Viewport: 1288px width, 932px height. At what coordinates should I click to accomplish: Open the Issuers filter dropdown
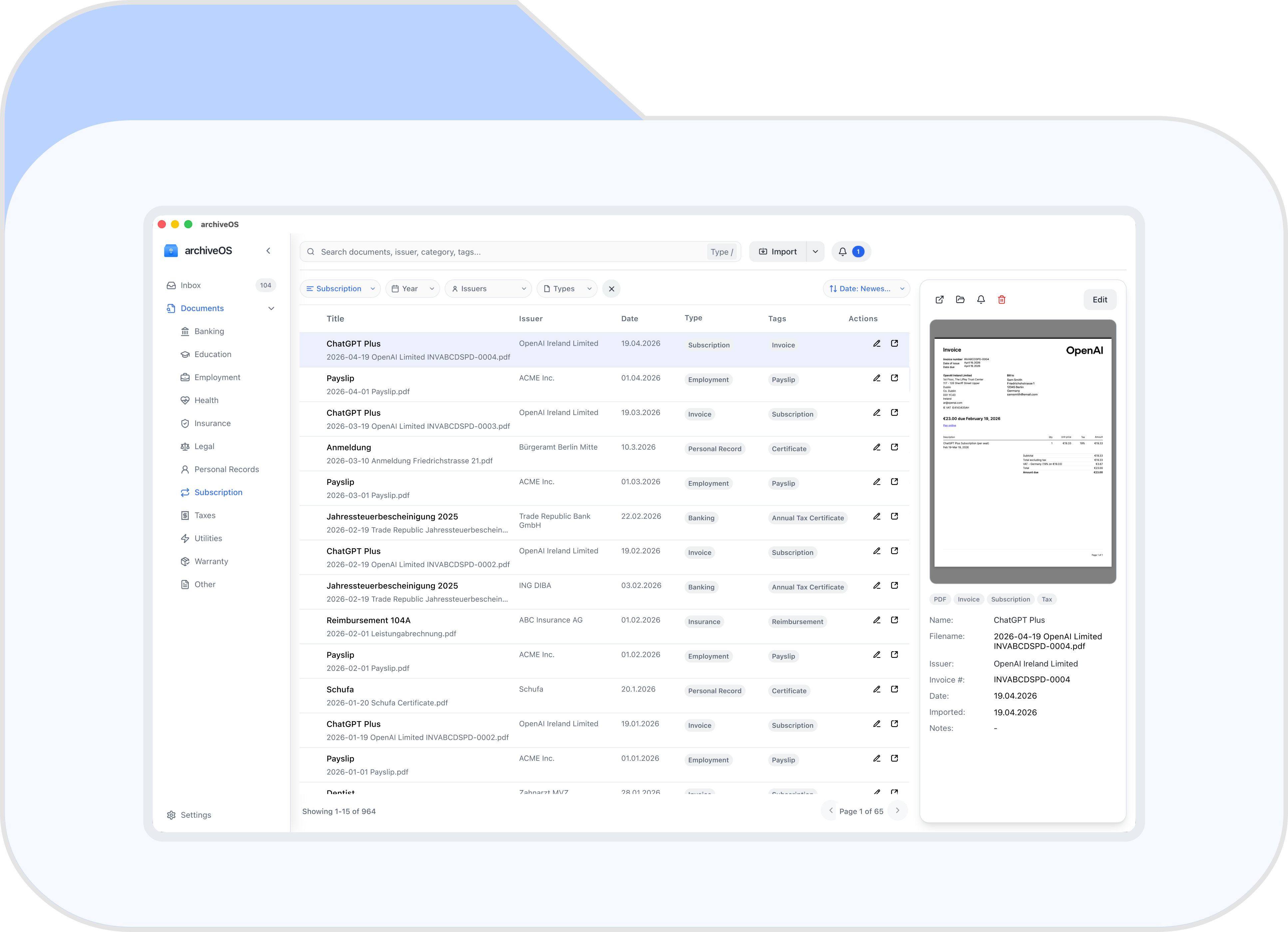pyautogui.click(x=488, y=288)
